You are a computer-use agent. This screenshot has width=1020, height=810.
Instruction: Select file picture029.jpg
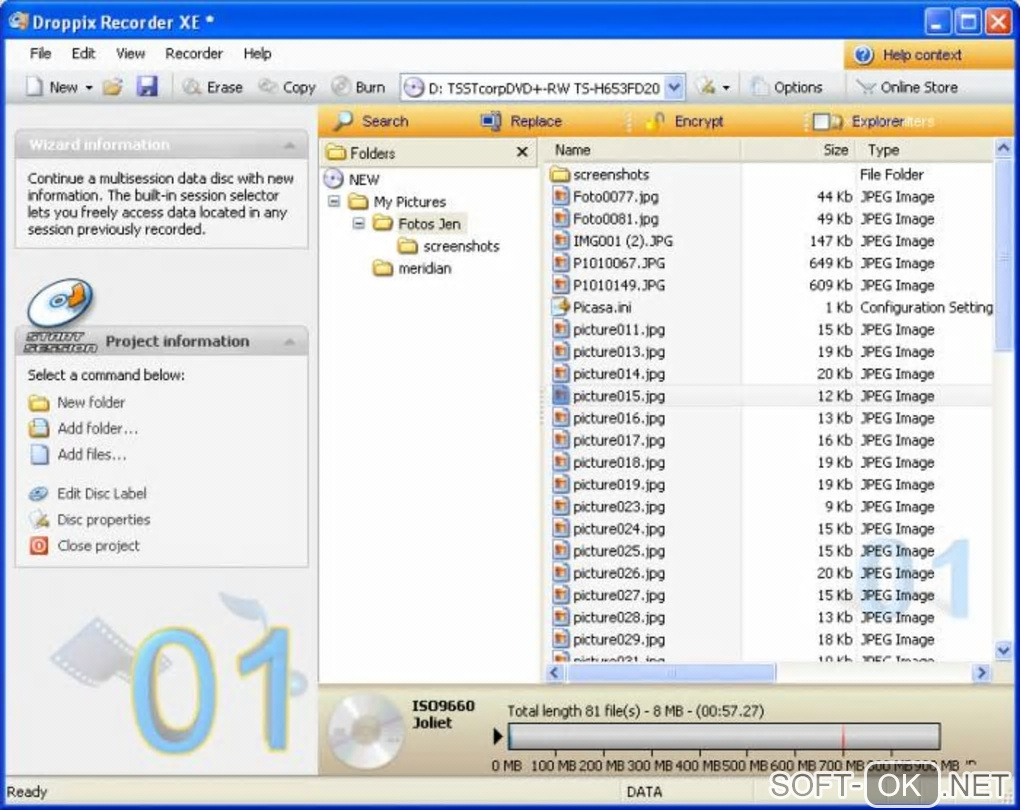point(609,639)
